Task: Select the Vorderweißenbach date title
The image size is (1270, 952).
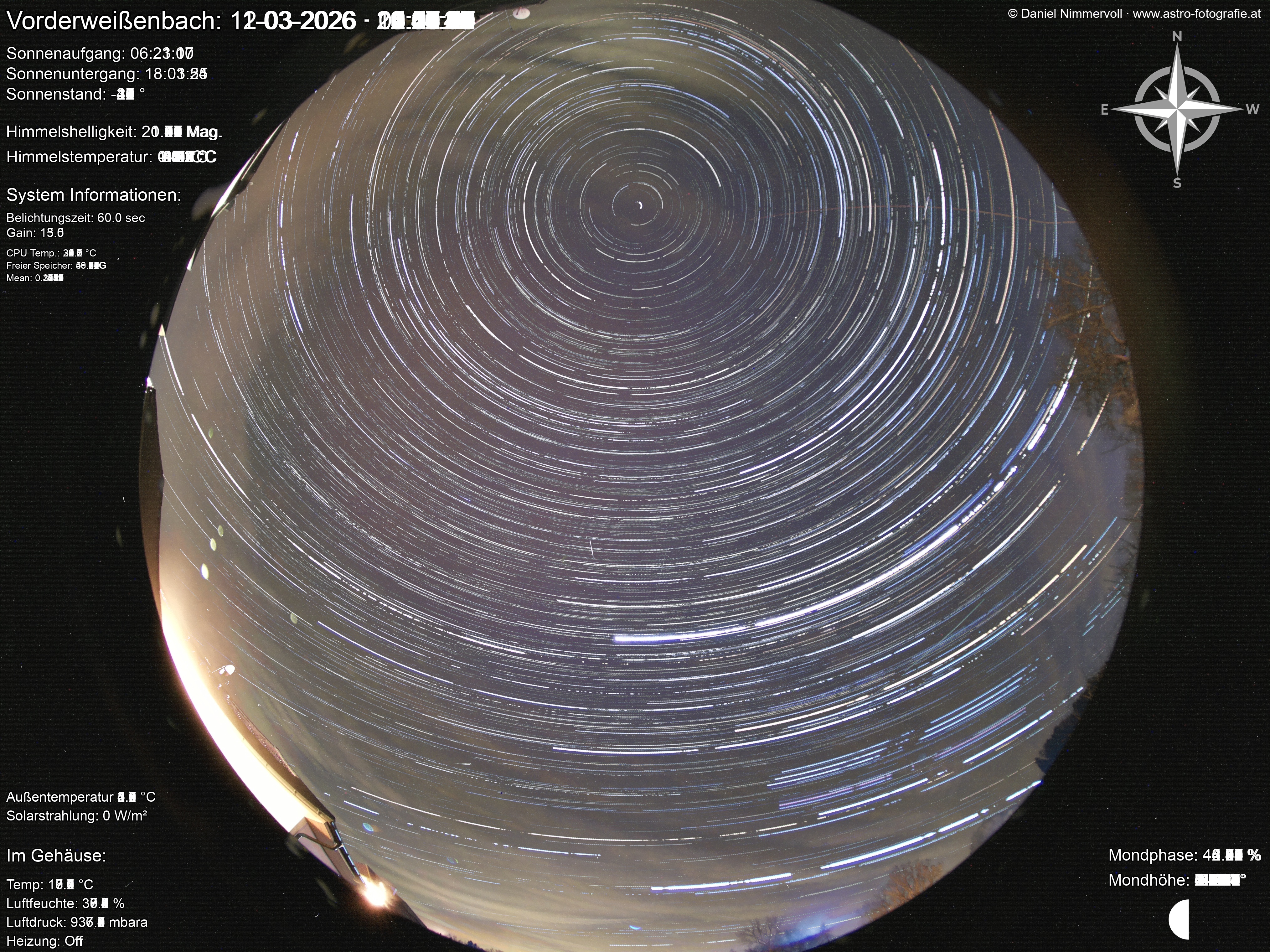Action: 240,21
